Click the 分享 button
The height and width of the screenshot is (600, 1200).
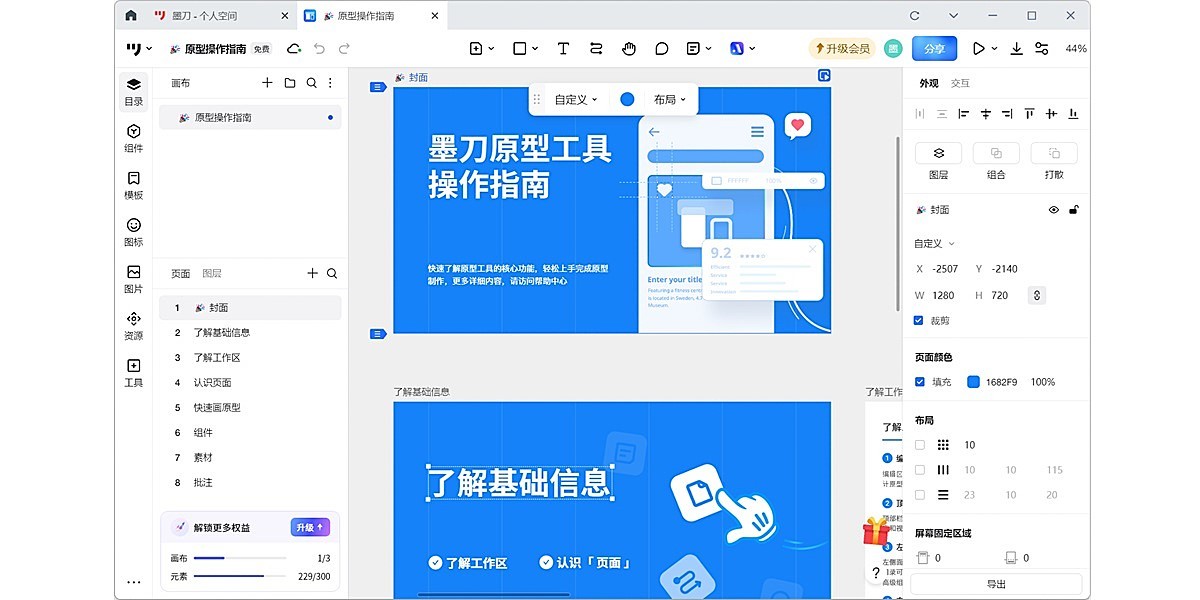pyautogui.click(x=933, y=48)
